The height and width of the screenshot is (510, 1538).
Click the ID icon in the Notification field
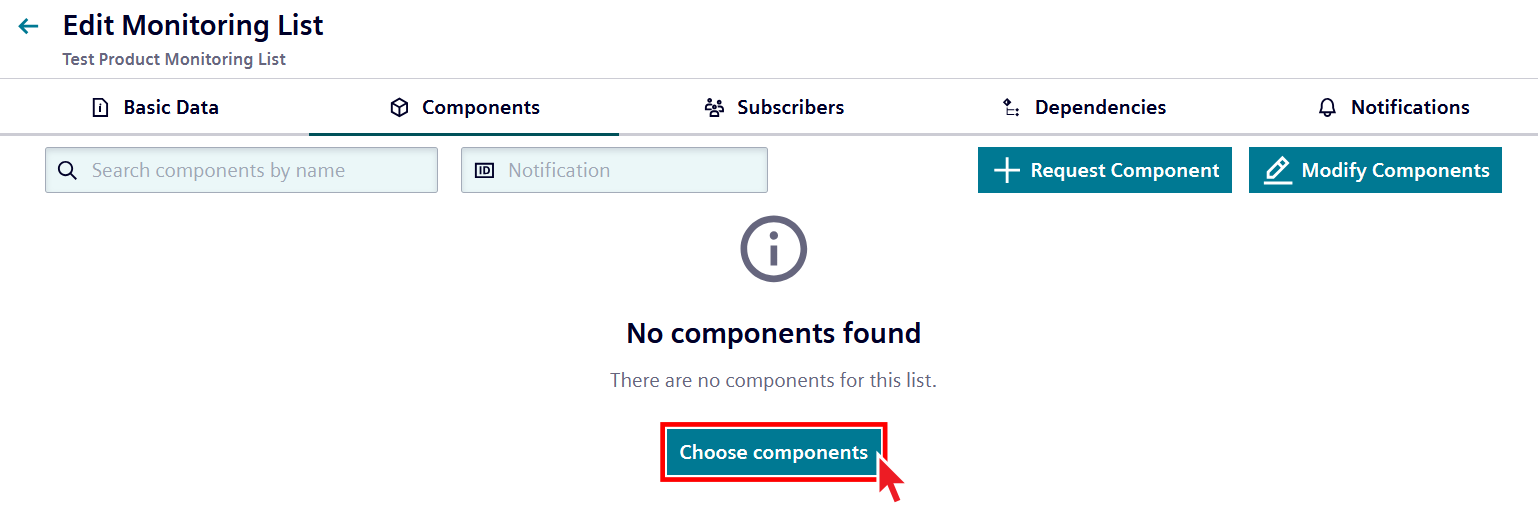pyautogui.click(x=484, y=170)
